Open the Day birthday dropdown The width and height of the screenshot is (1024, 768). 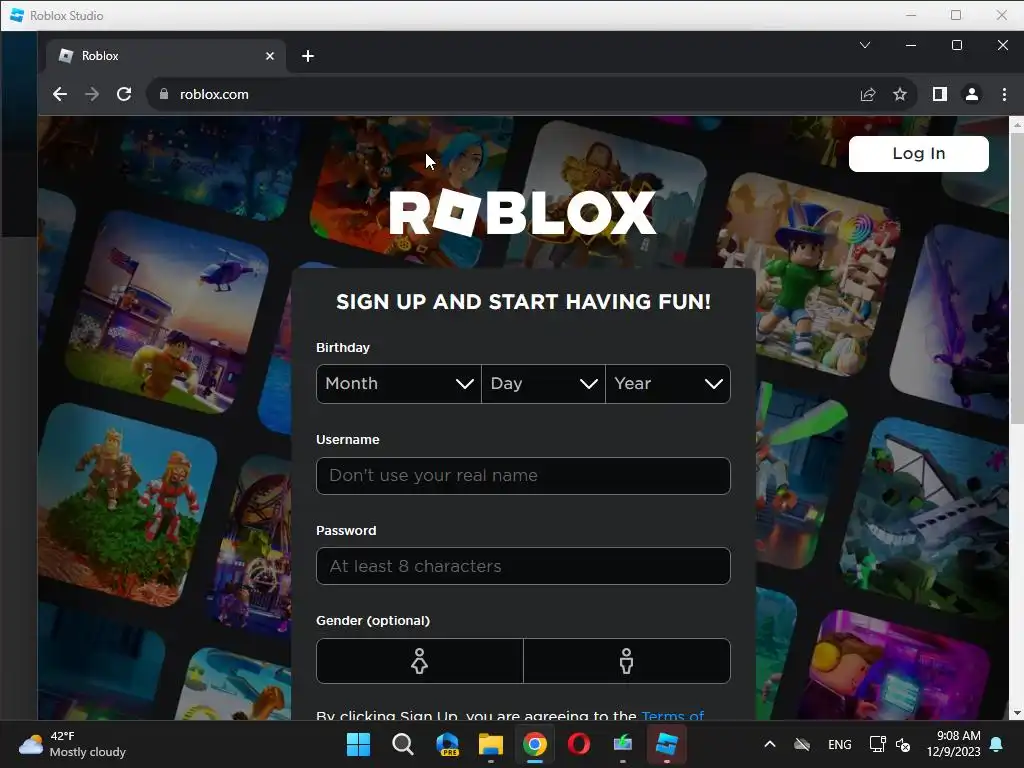coord(543,384)
